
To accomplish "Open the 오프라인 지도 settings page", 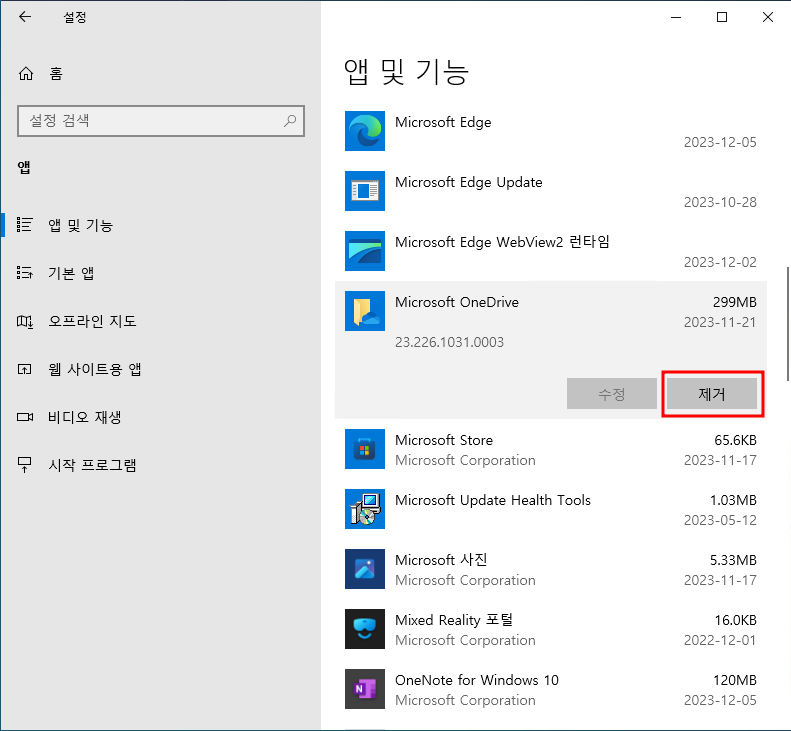I will point(92,321).
